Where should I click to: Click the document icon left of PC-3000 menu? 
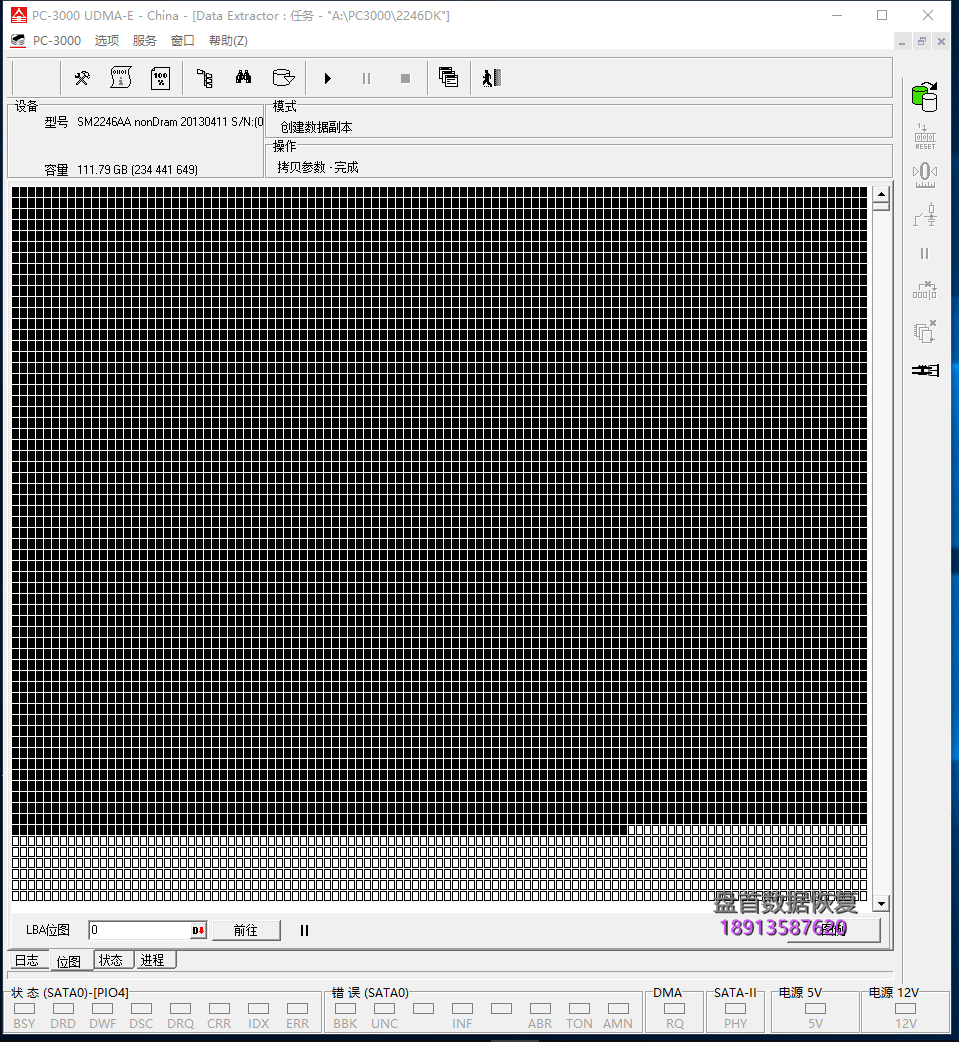[18, 41]
